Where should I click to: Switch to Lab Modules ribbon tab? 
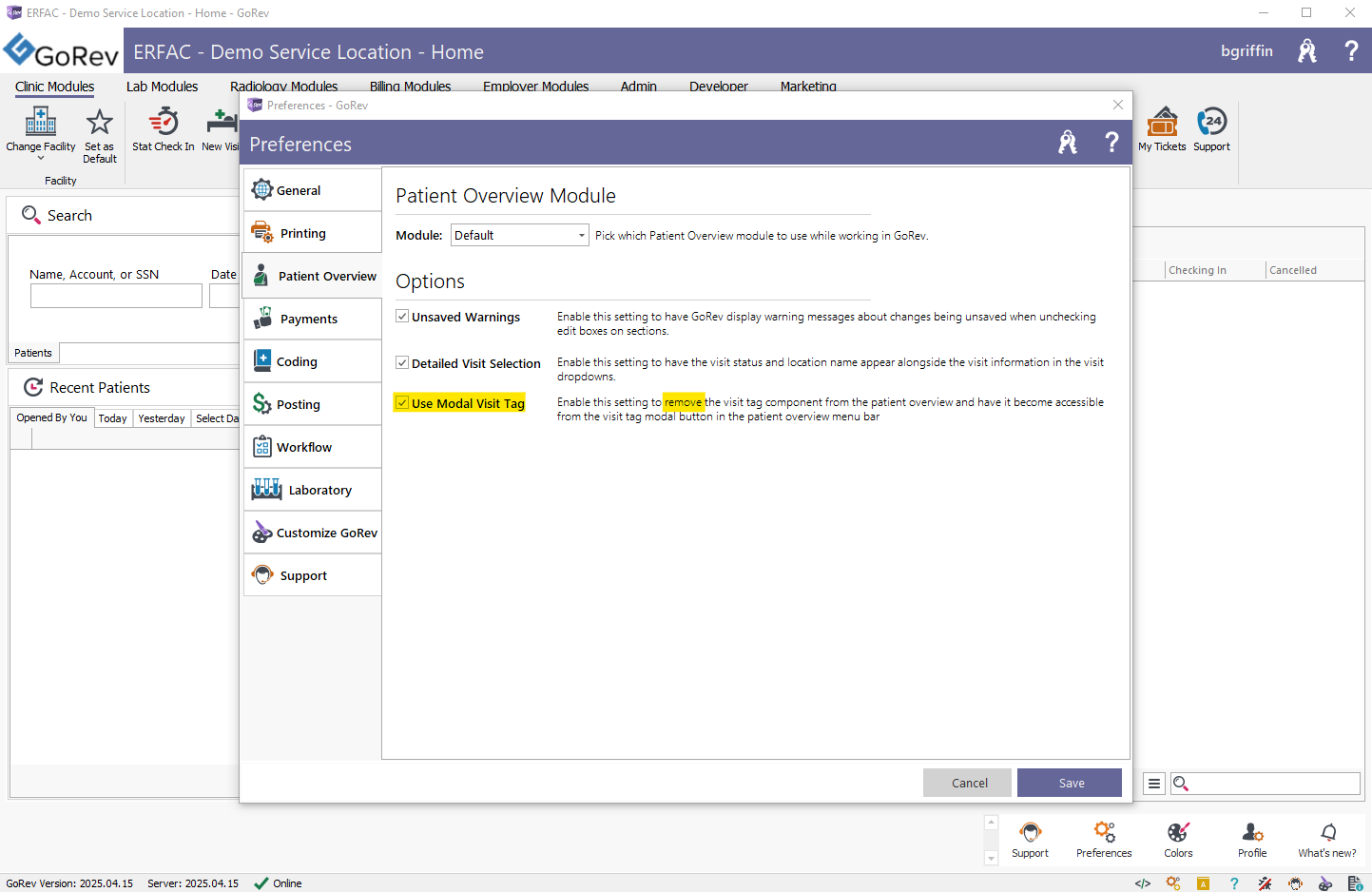pos(162,87)
